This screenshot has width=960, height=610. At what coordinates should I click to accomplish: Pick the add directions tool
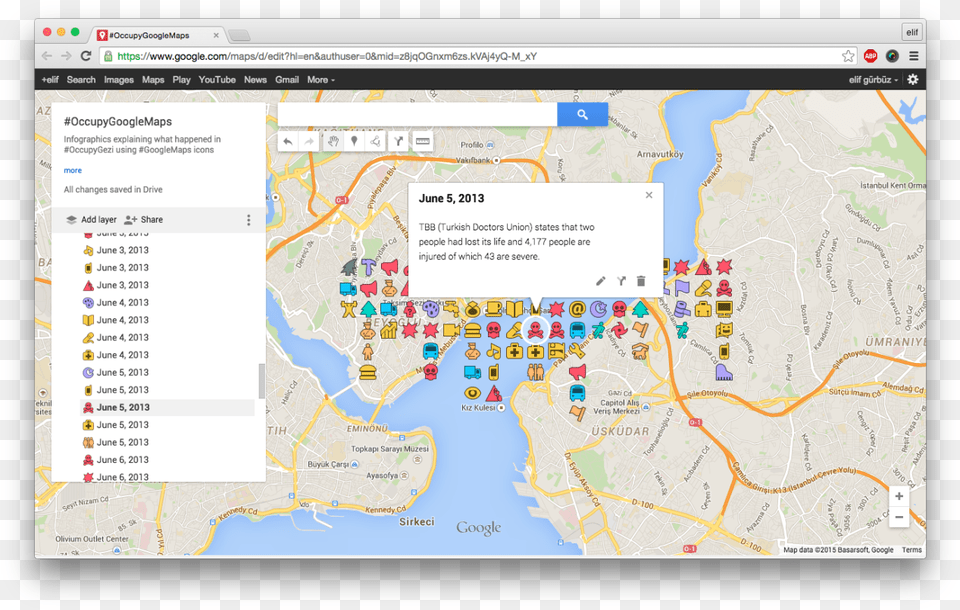pyautogui.click(x=398, y=142)
